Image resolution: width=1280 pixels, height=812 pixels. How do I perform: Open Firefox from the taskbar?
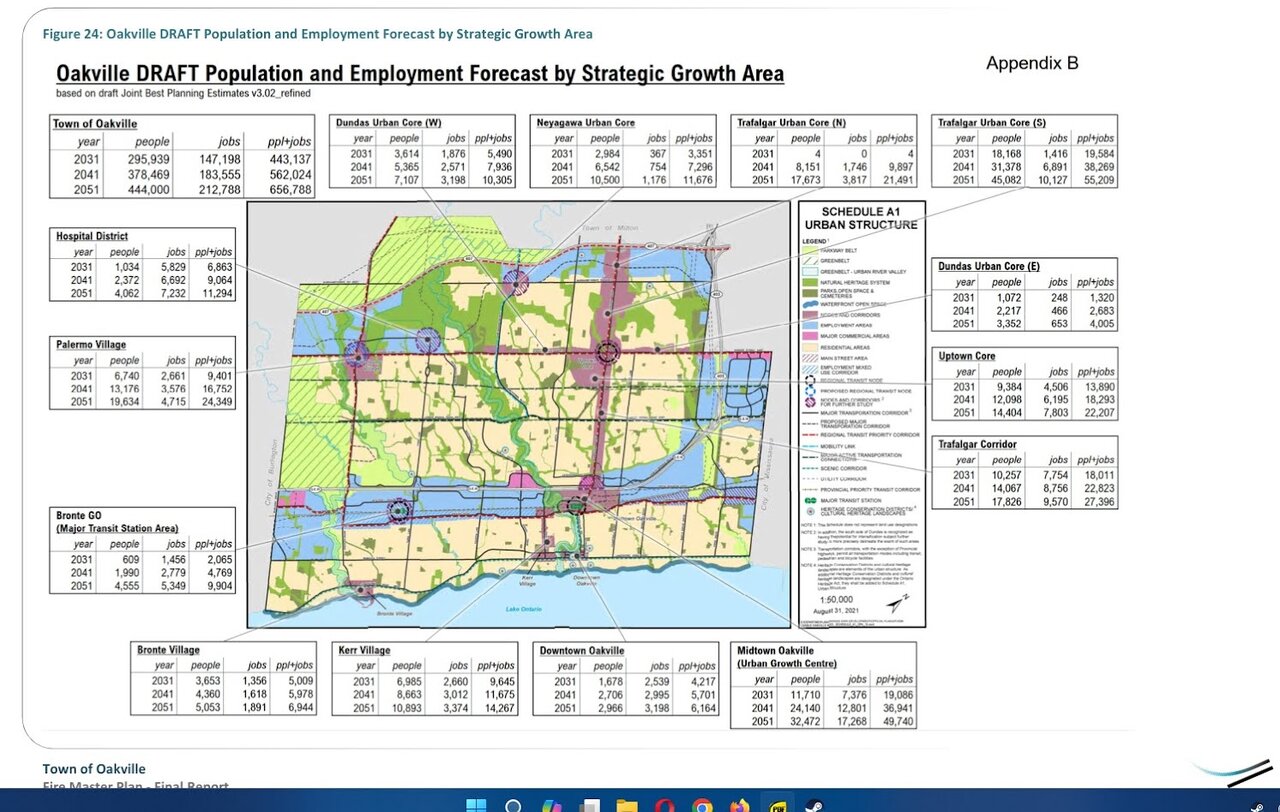coord(741,805)
